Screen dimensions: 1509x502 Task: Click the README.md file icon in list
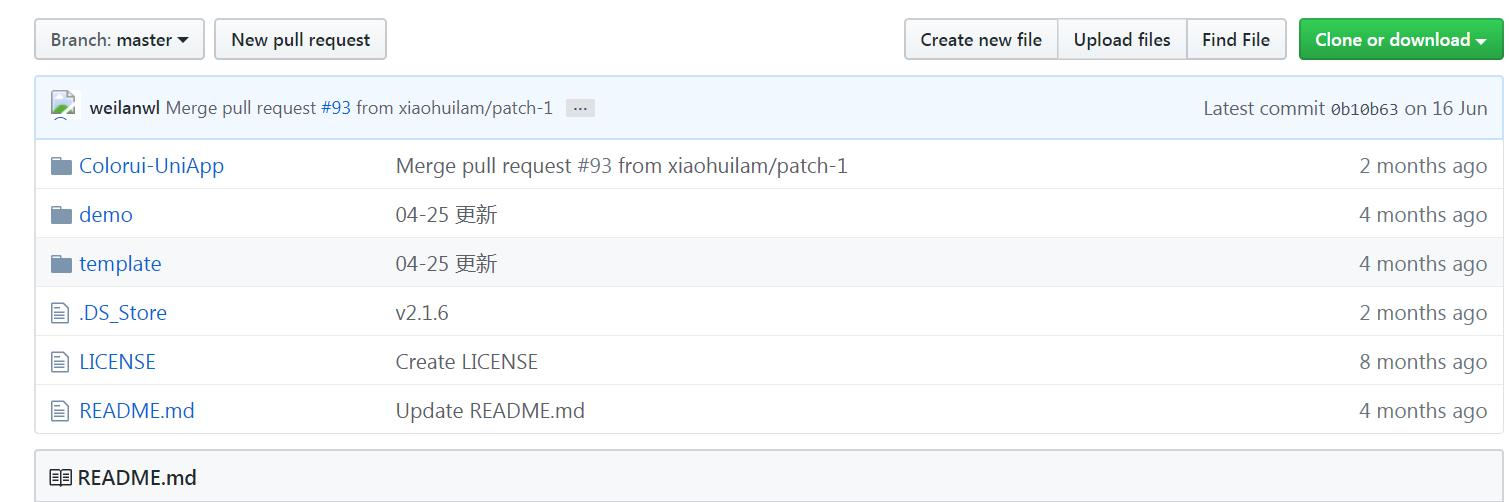(x=61, y=411)
